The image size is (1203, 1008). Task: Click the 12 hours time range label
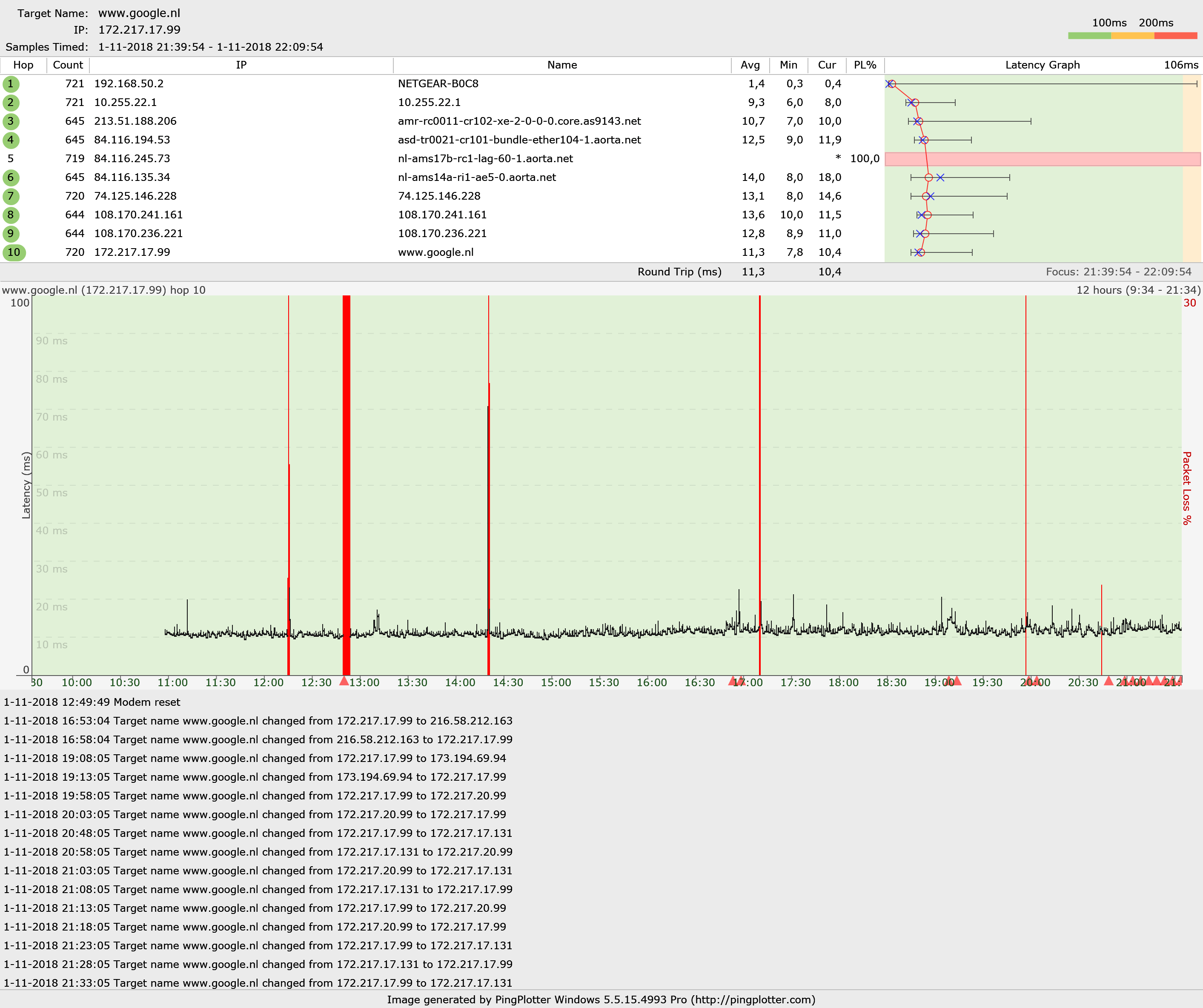[1138, 290]
